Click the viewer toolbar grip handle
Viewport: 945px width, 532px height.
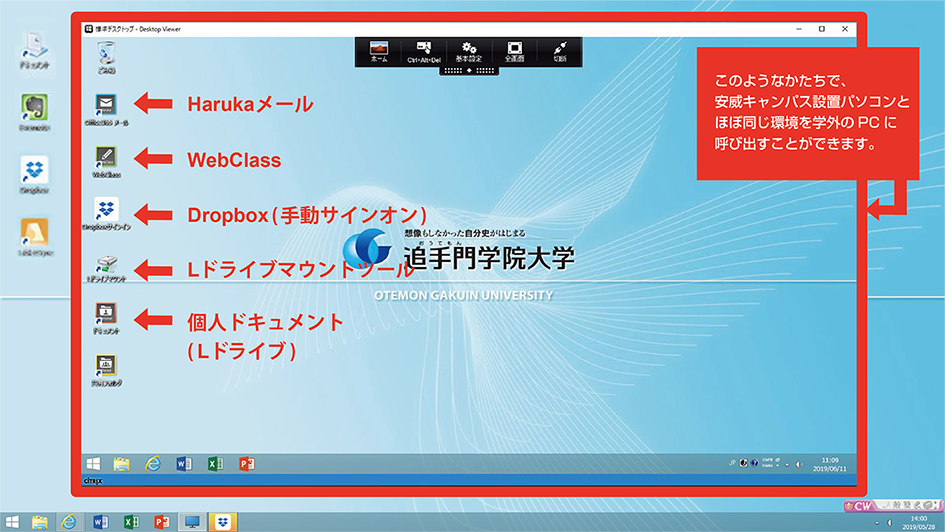tap(469, 70)
